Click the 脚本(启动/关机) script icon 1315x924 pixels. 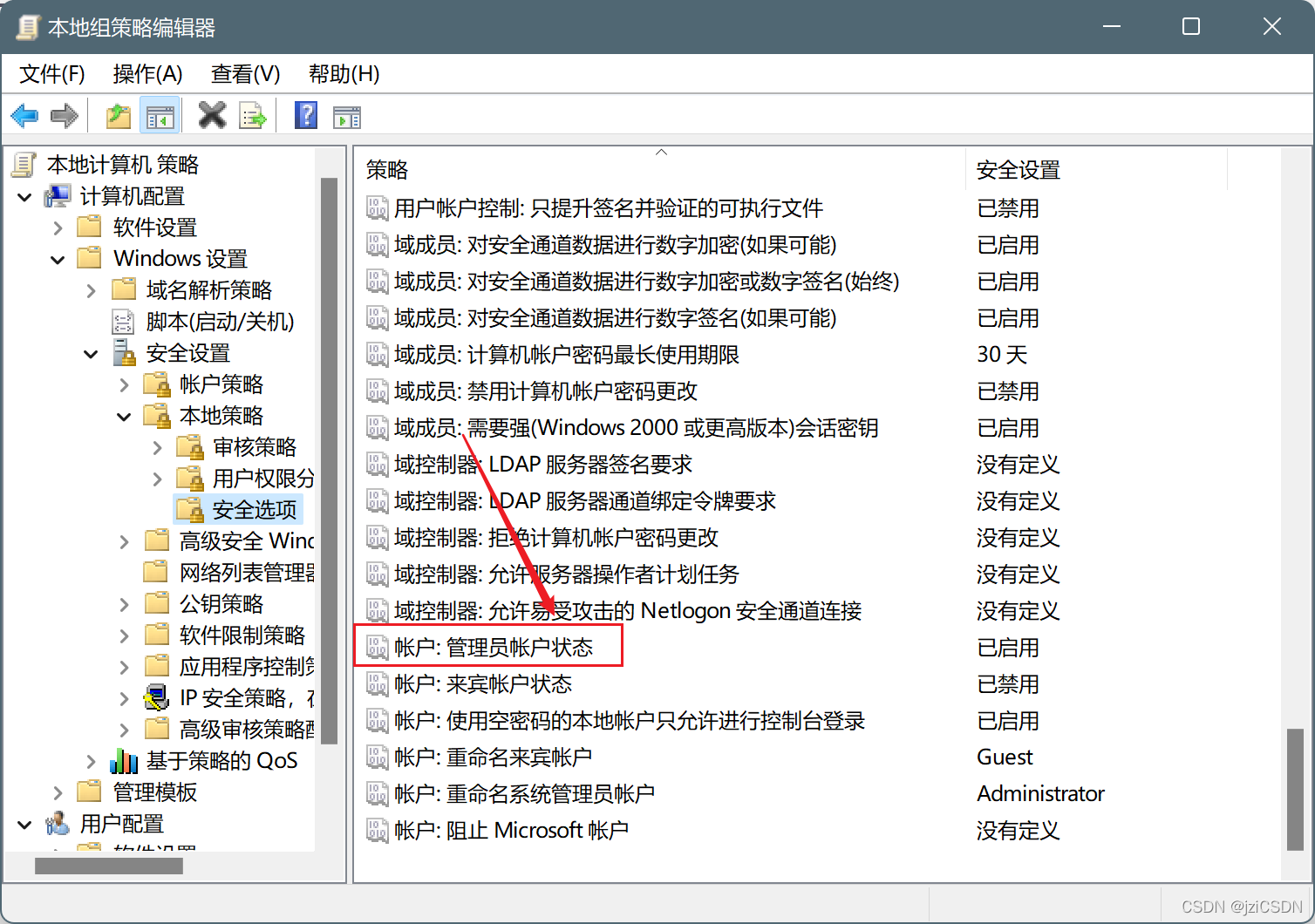click(124, 322)
